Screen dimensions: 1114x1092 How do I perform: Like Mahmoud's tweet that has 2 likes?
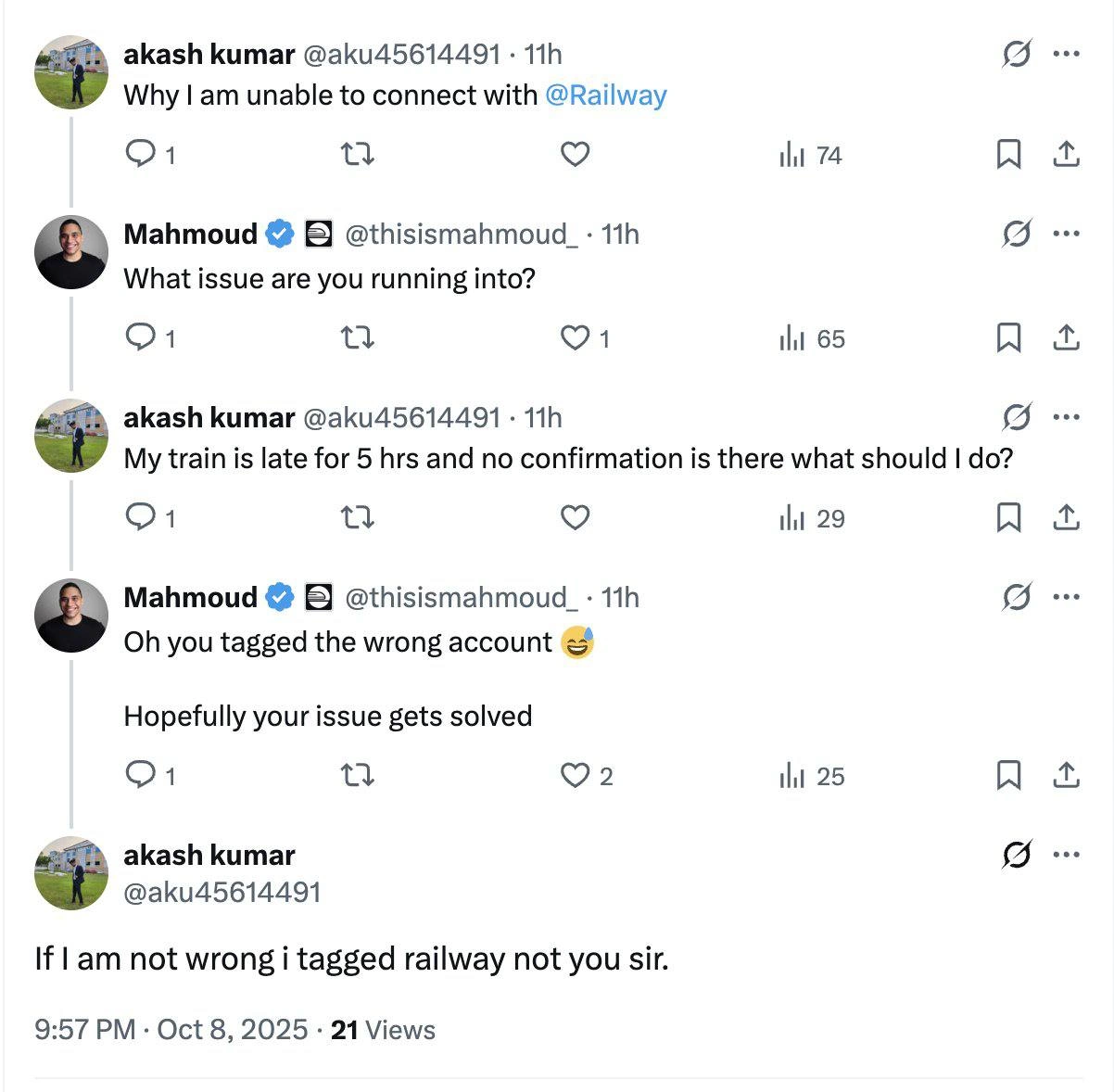coord(588,775)
